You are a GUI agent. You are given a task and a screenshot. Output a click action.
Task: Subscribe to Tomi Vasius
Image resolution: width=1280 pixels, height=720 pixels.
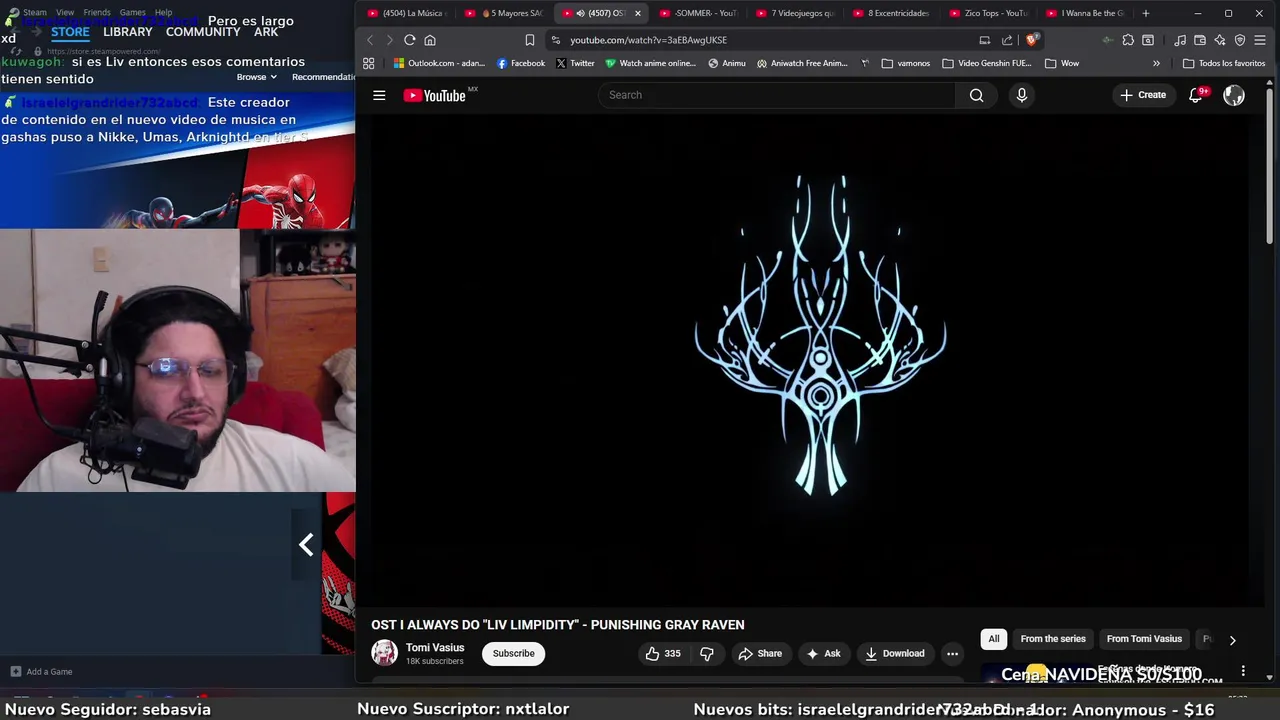click(x=513, y=653)
